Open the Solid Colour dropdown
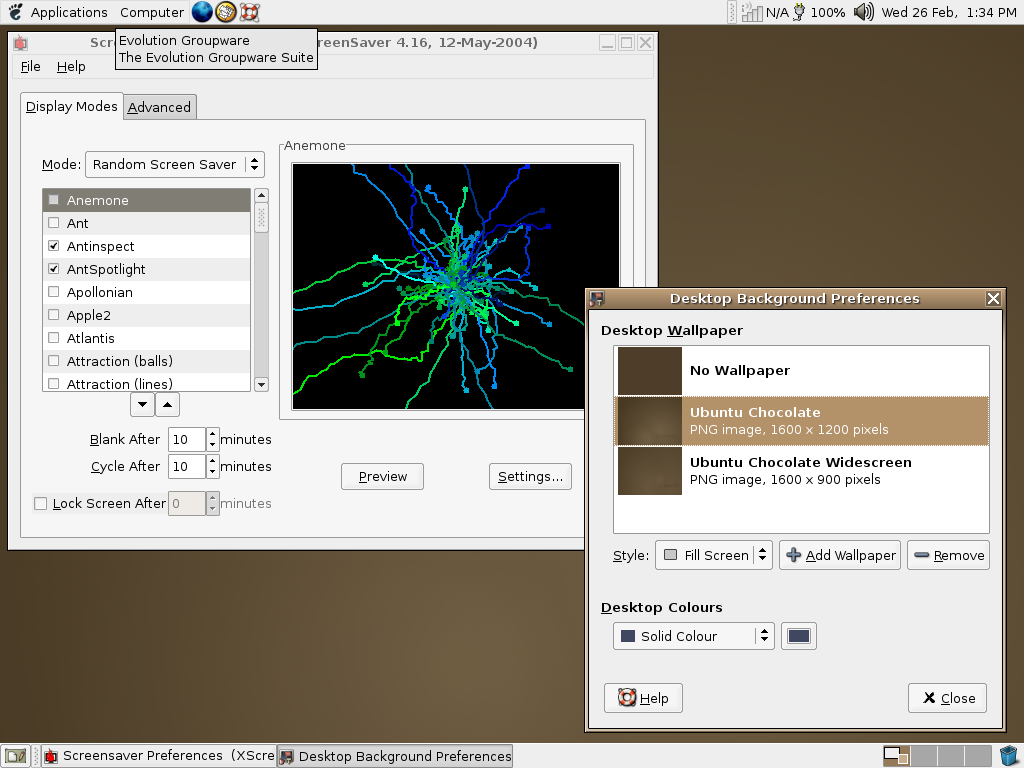 693,636
